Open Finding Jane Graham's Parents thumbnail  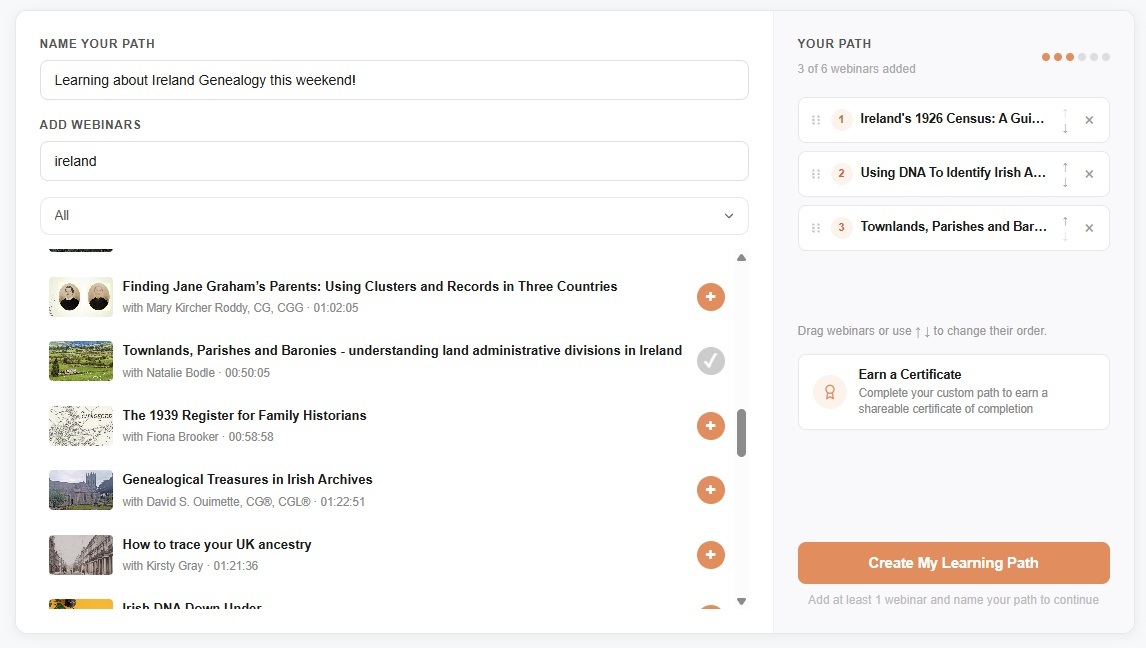81,297
